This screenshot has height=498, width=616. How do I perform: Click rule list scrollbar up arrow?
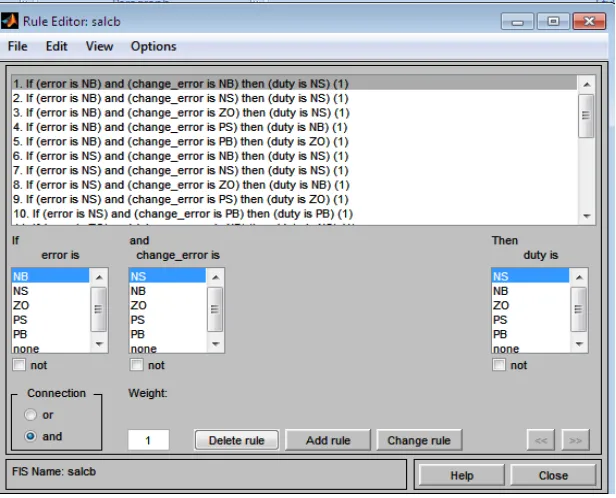pyautogui.click(x=587, y=84)
